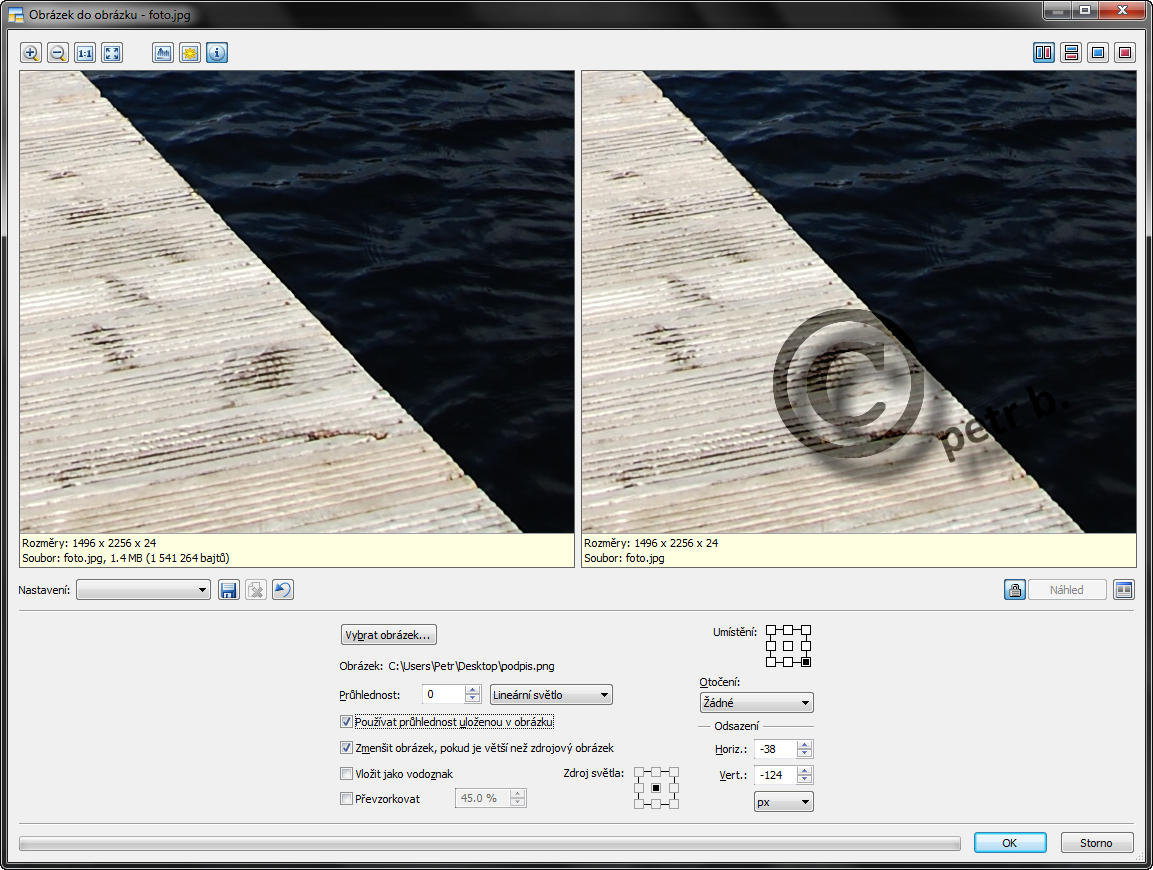Uncheck Používat průhlednost uloženou v obrázku

346,722
